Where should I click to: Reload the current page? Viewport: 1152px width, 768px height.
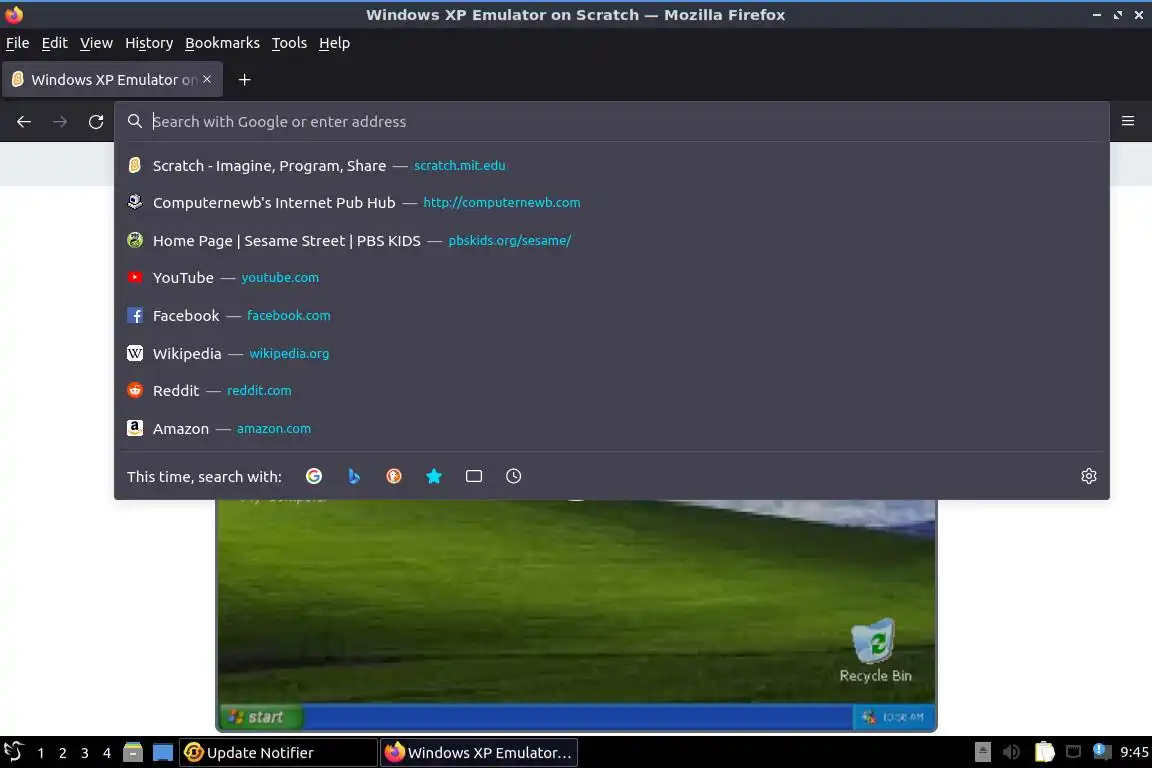coord(96,122)
